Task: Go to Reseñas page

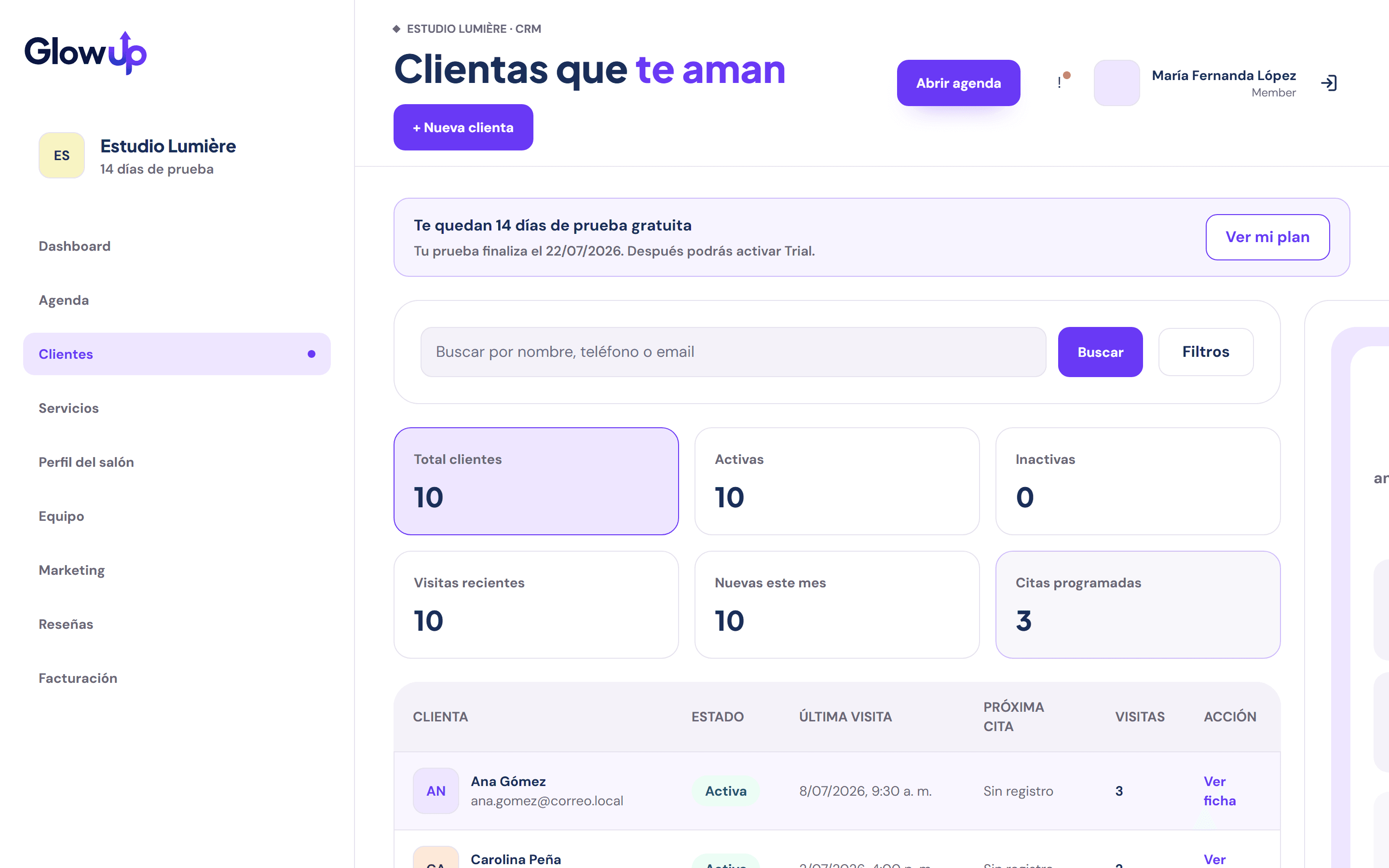Action: click(177, 624)
